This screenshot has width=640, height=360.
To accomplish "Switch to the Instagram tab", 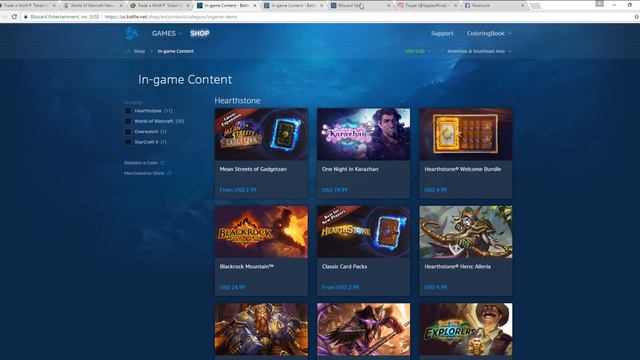I will click(x=427, y=6).
